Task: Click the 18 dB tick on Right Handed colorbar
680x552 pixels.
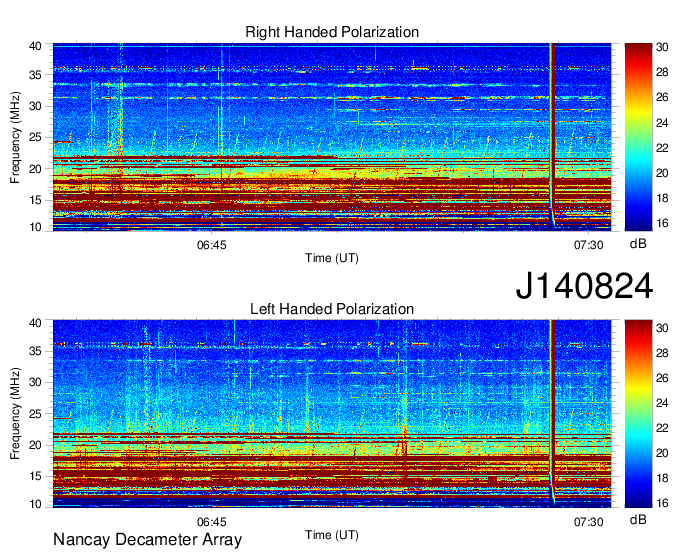Action: [662, 199]
